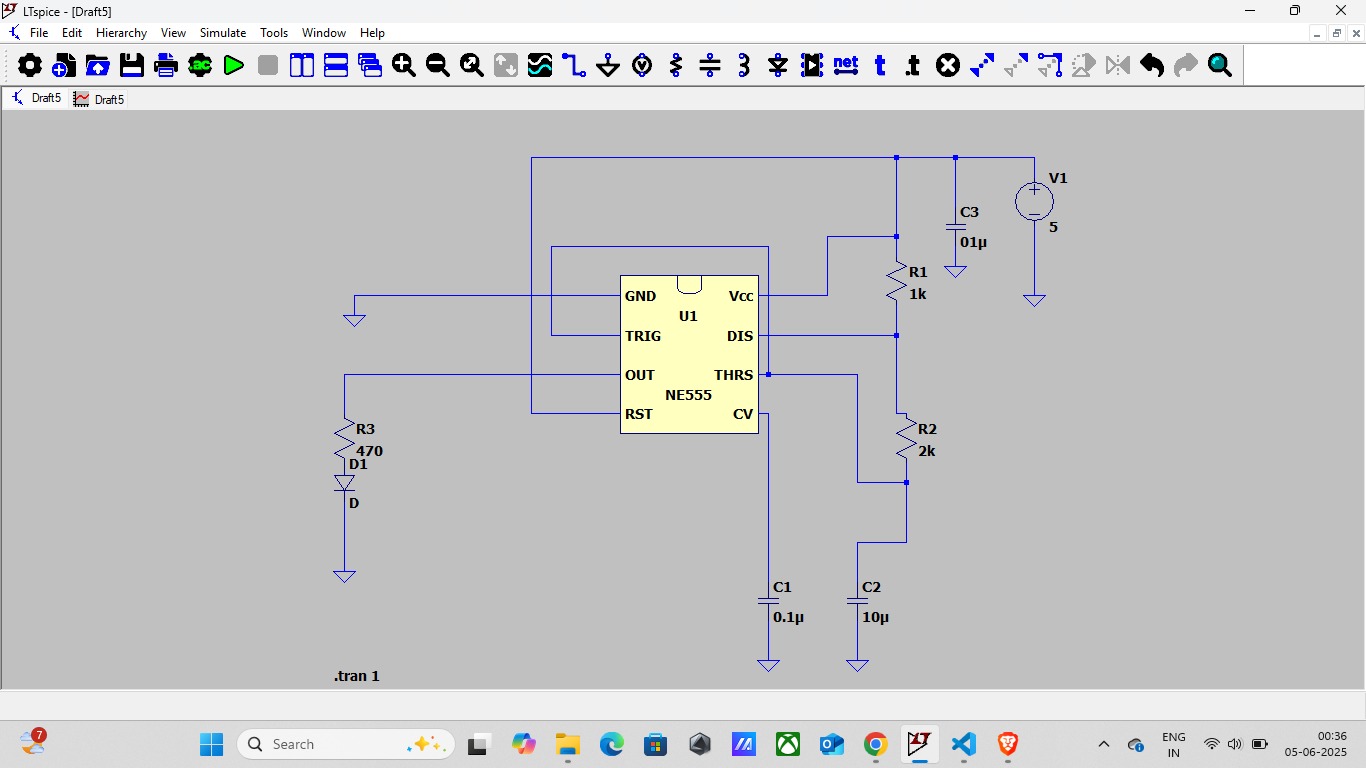The width and height of the screenshot is (1366, 768).
Task: Place a ground symbol tool
Action: 608,66
